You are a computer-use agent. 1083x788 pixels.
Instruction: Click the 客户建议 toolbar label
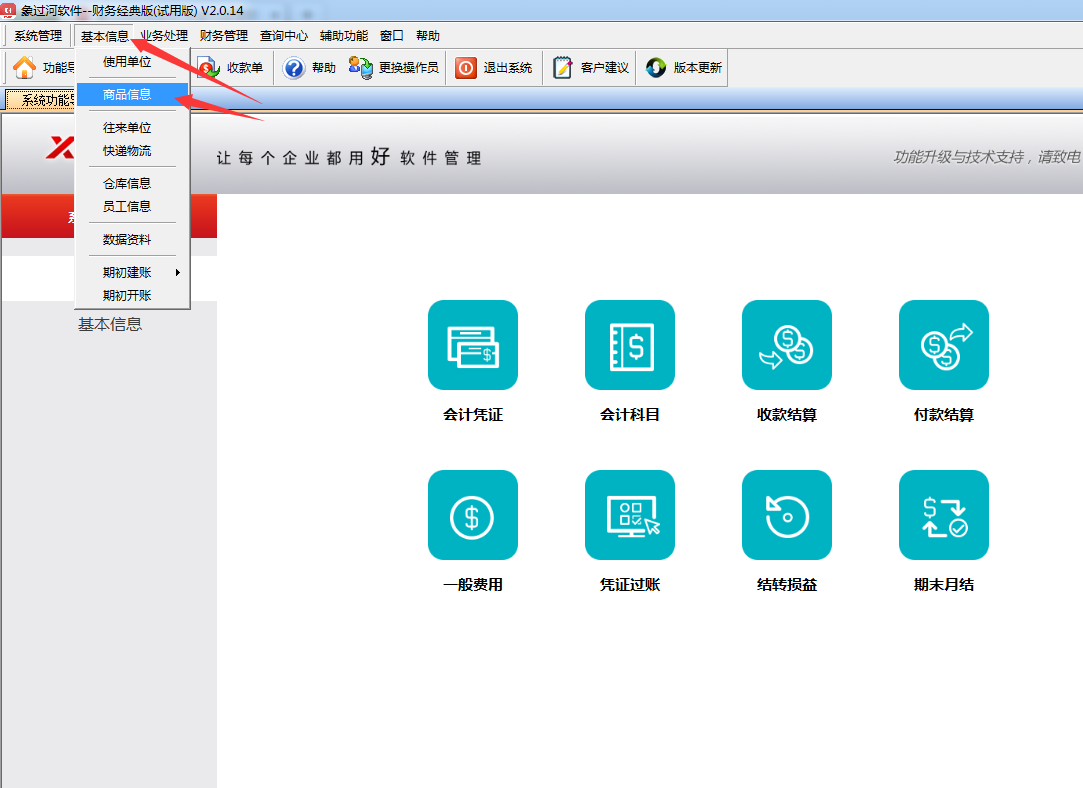pyautogui.click(x=604, y=68)
